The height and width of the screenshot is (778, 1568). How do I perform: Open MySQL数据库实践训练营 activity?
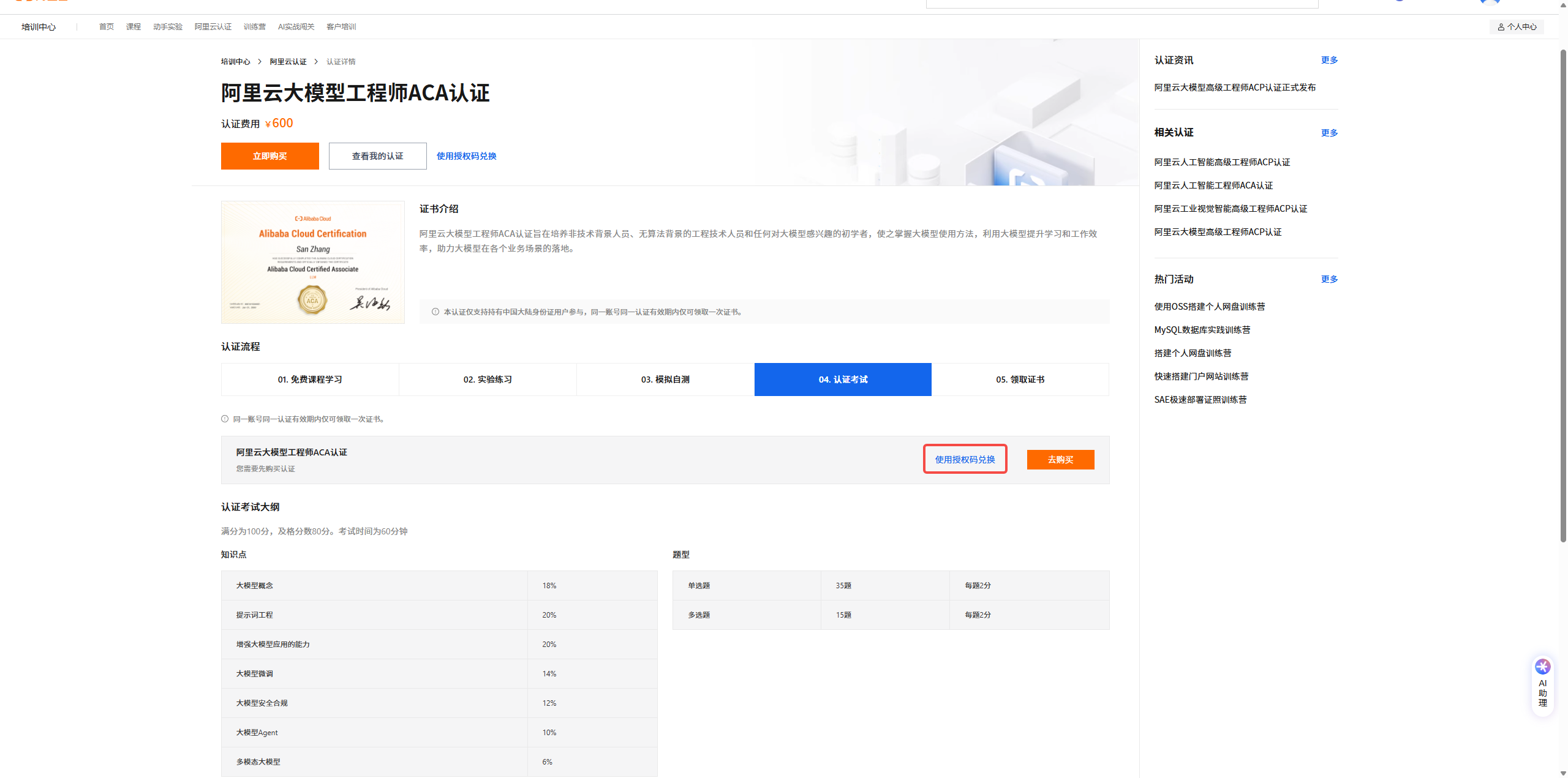tap(1202, 330)
